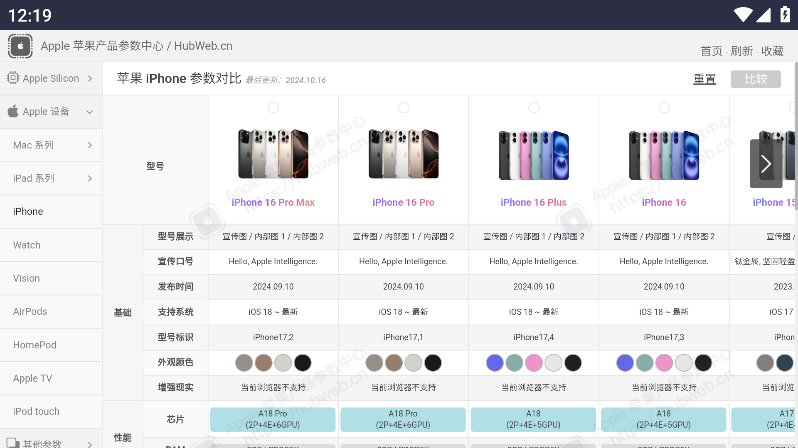
Task: Click the A18 Pro chip cell for iPhone 16 Pro Max
Action: (x=273, y=419)
